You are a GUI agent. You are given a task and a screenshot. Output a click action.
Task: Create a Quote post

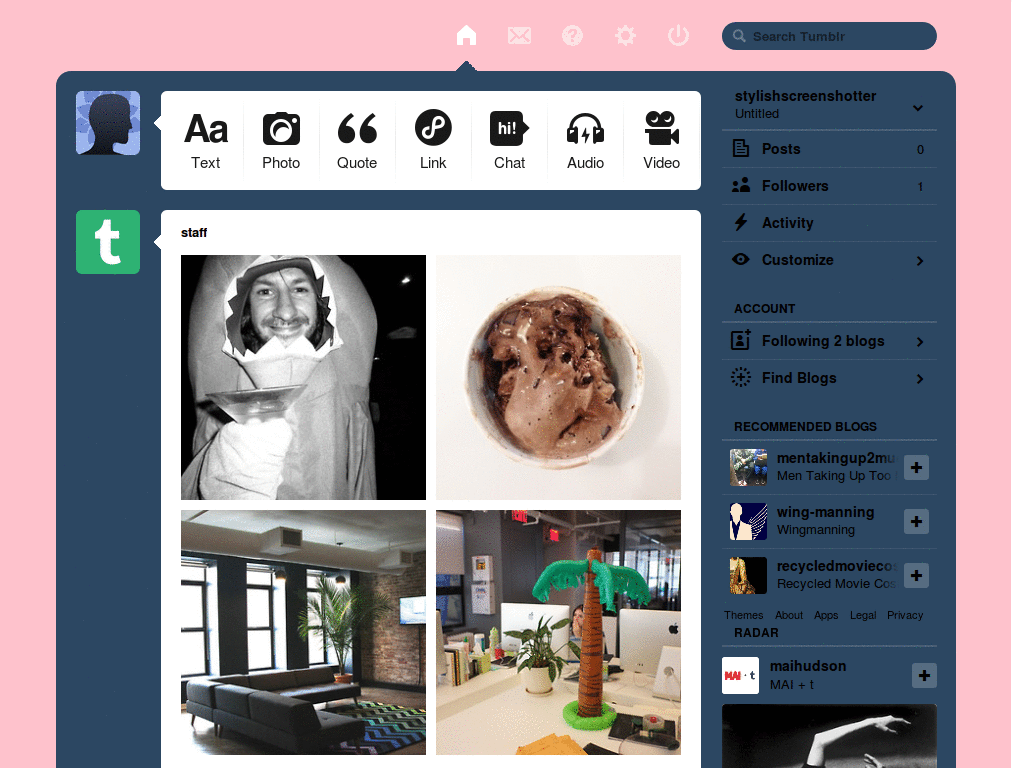[357, 140]
